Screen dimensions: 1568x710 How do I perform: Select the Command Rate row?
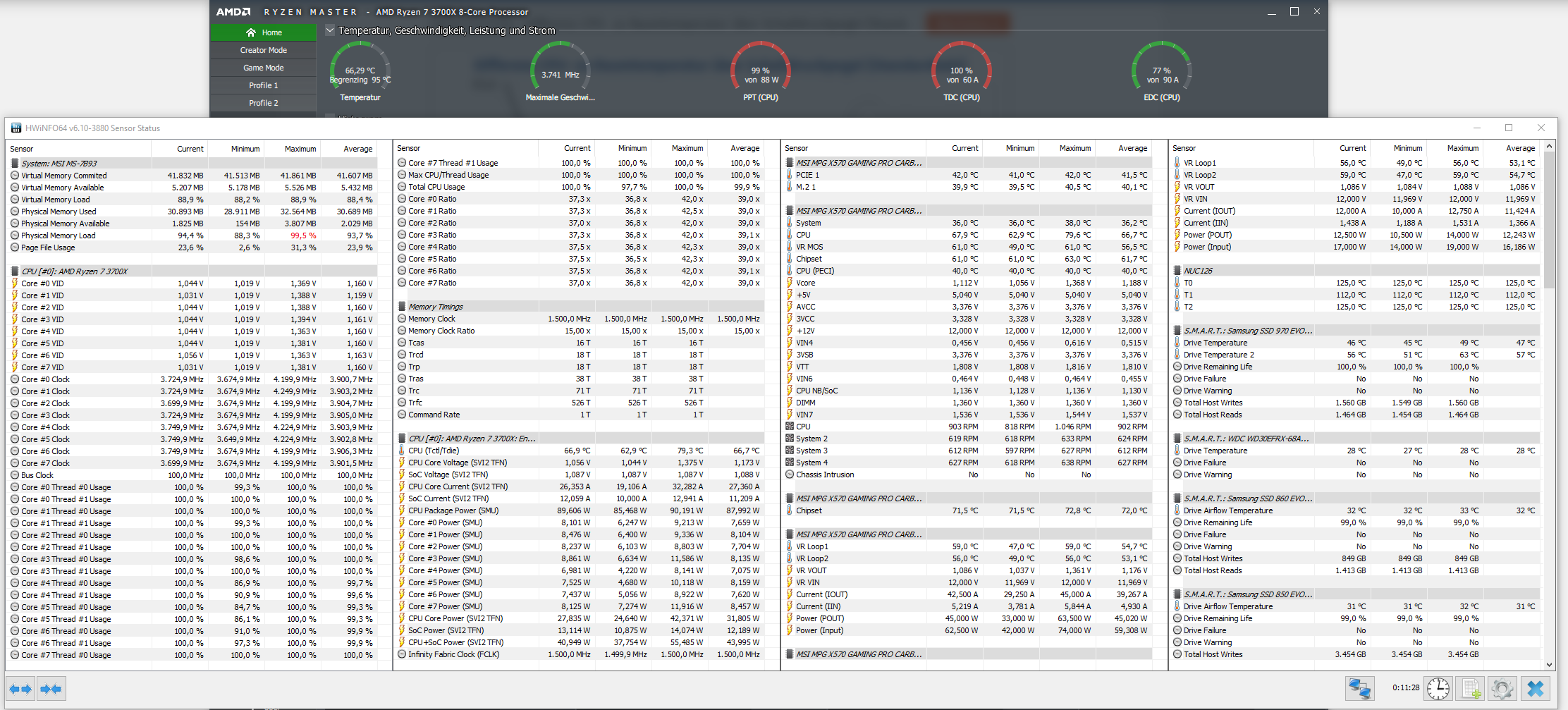[x=580, y=415]
